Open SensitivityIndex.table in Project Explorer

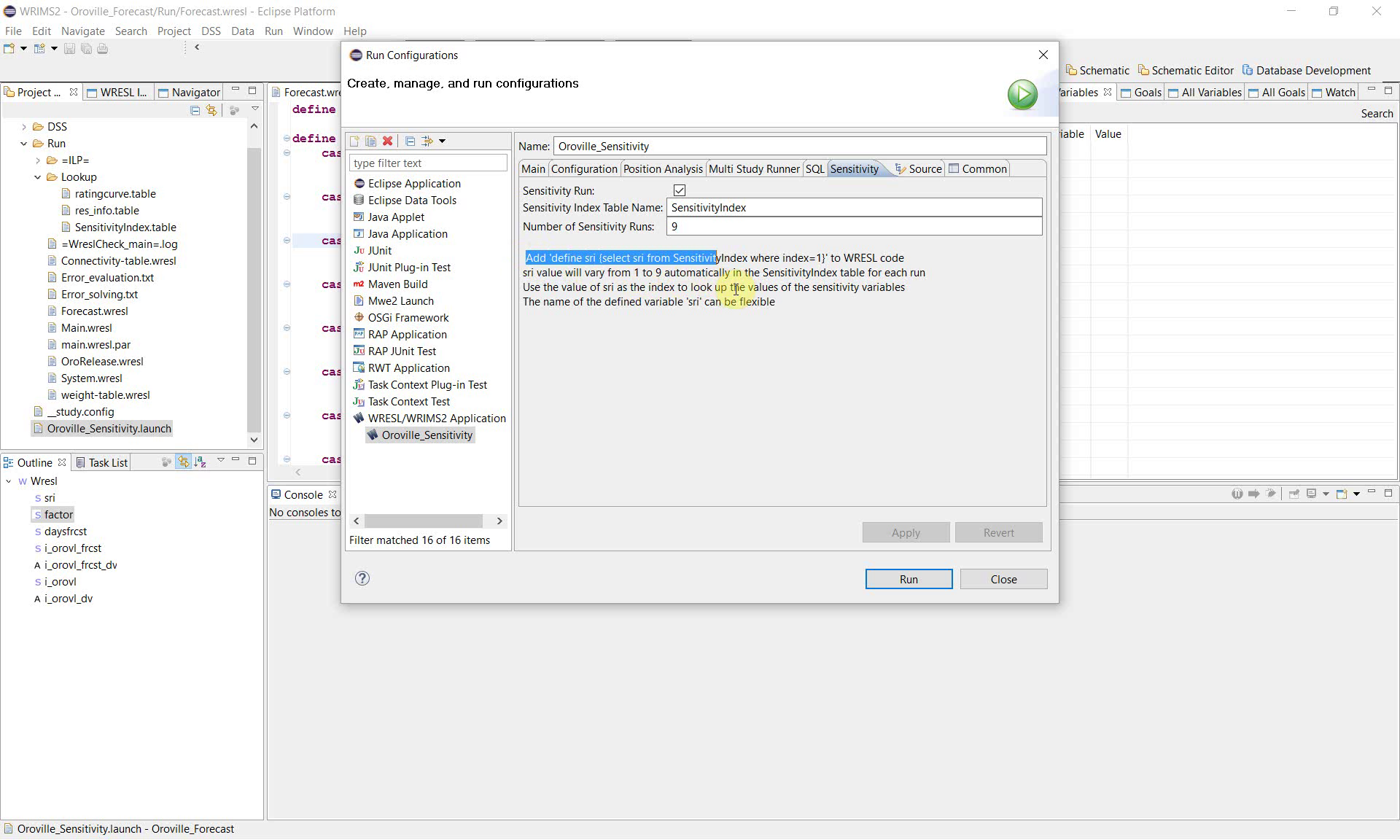[119, 227]
